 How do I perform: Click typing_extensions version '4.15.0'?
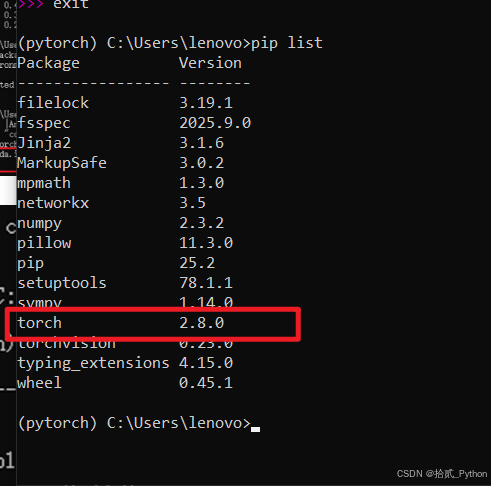206,363
